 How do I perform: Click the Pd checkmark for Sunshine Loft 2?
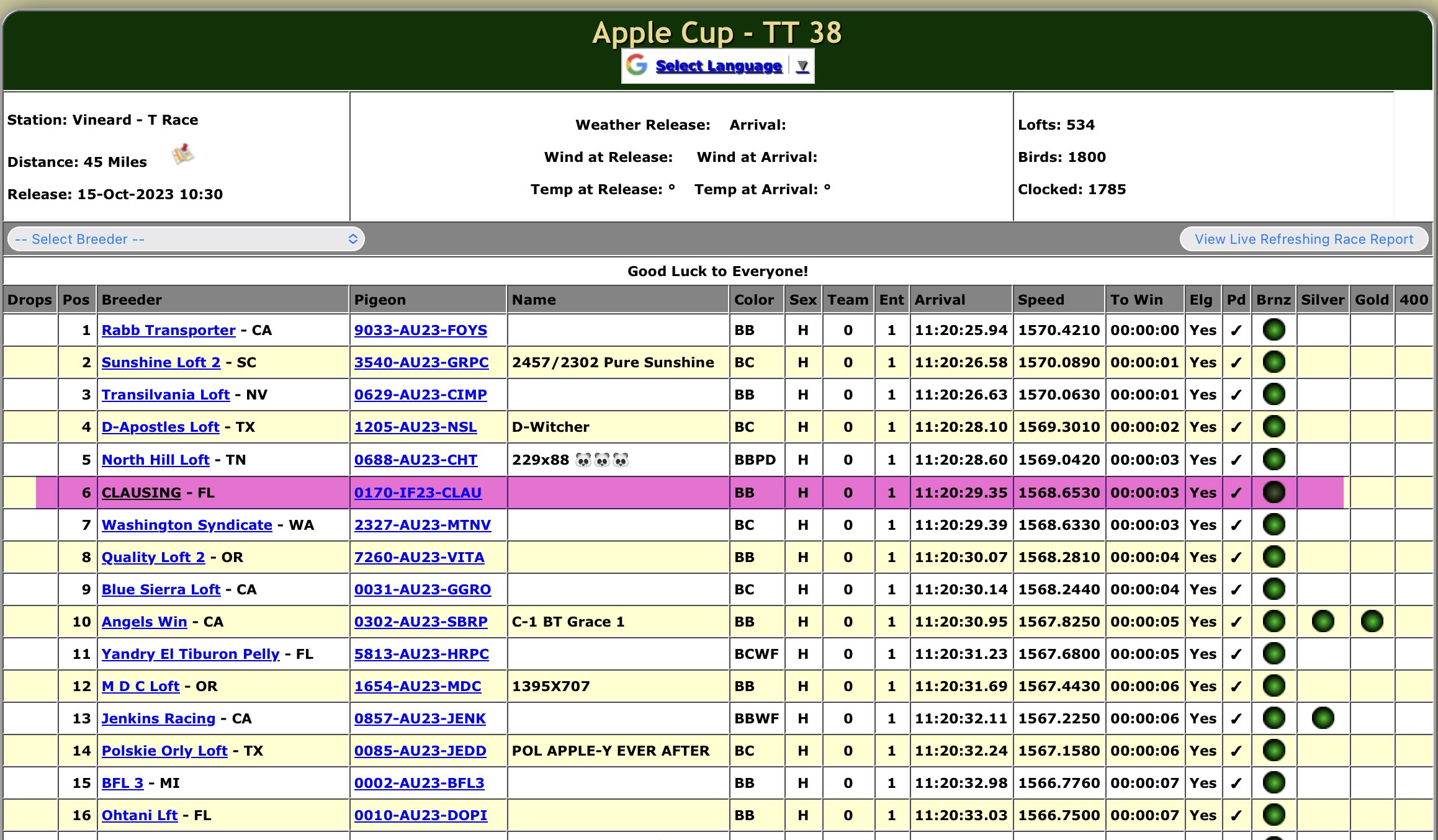[1236, 363]
